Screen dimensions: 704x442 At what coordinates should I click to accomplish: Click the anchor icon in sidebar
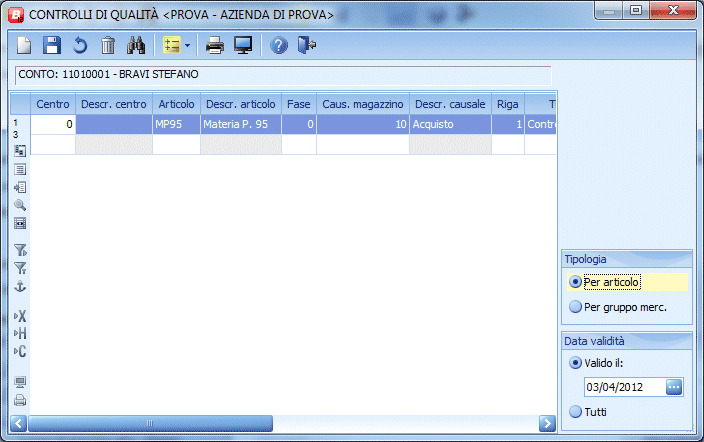tap(20, 286)
